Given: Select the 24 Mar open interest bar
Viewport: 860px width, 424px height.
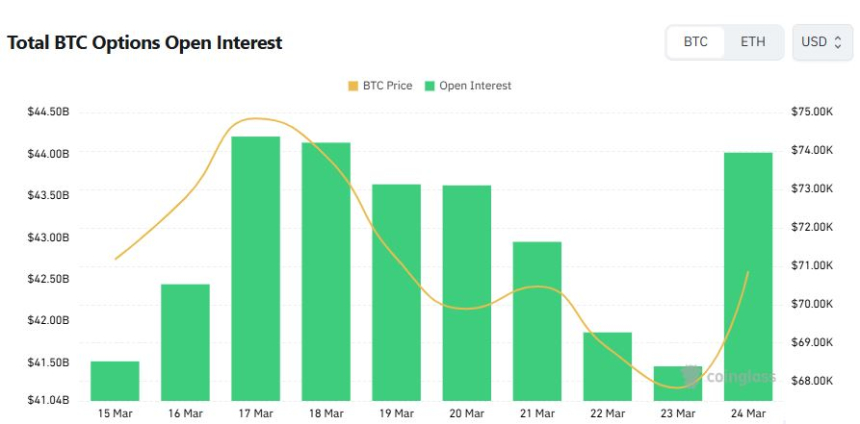Looking at the screenshot, I should point(748,276).
